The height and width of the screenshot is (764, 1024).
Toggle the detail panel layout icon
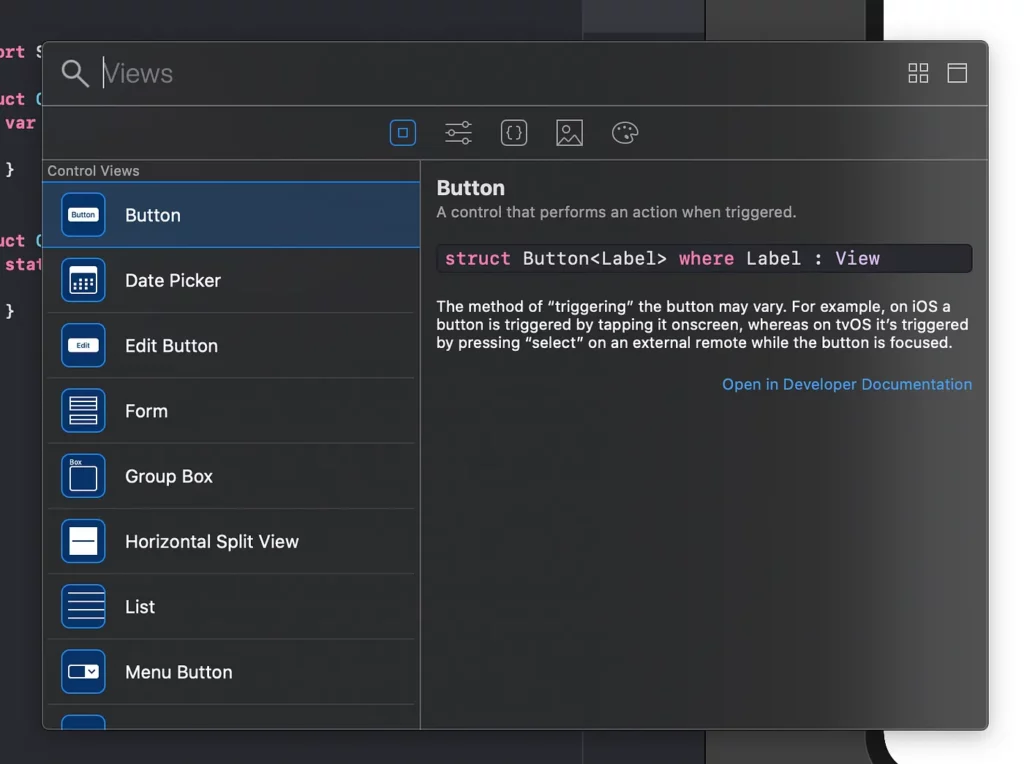click(957, 73)
